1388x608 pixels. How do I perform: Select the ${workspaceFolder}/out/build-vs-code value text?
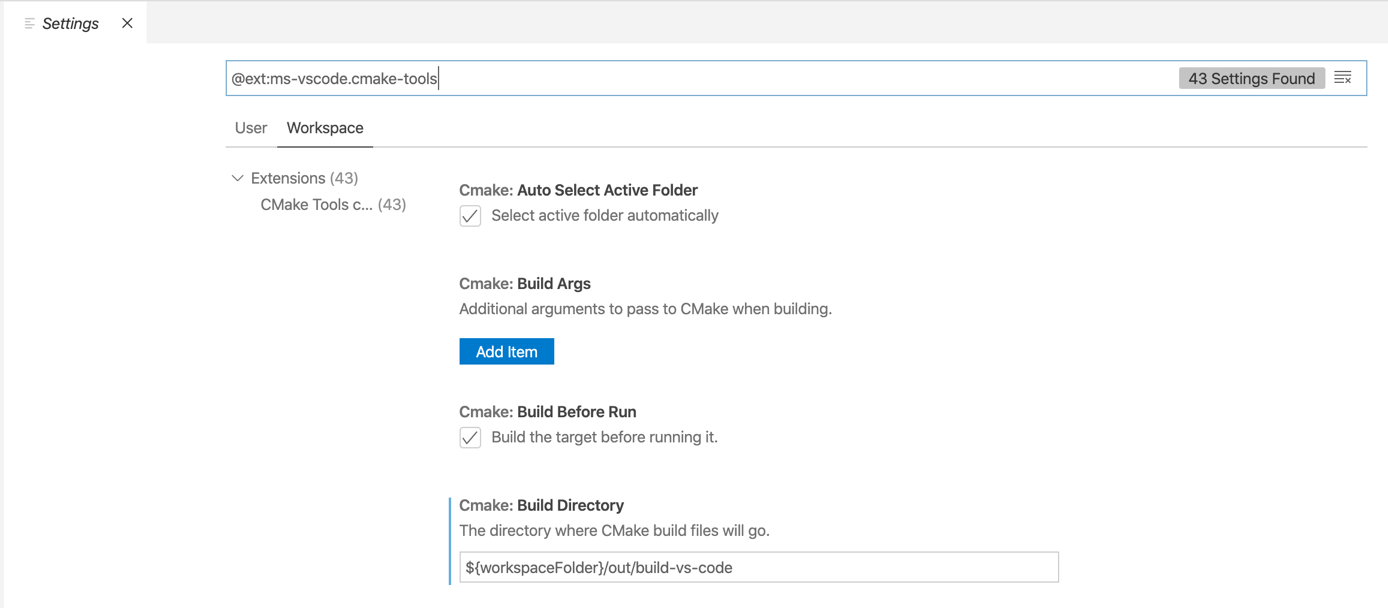[593, 566]
